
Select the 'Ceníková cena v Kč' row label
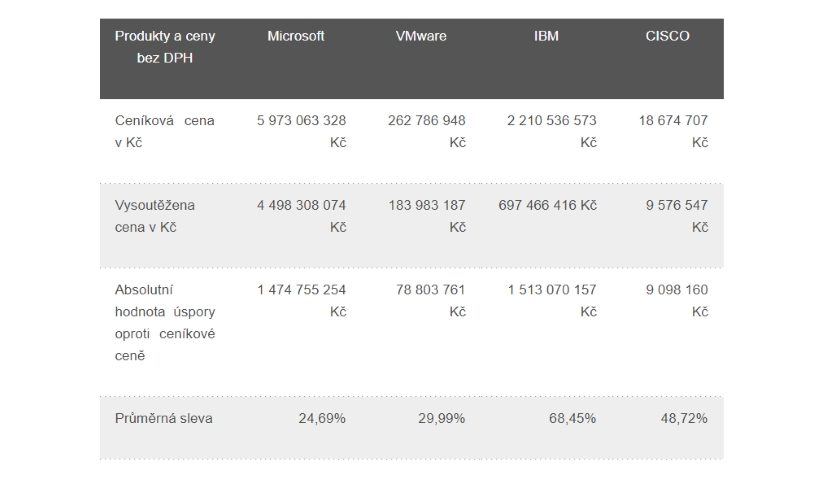point(164,131)
